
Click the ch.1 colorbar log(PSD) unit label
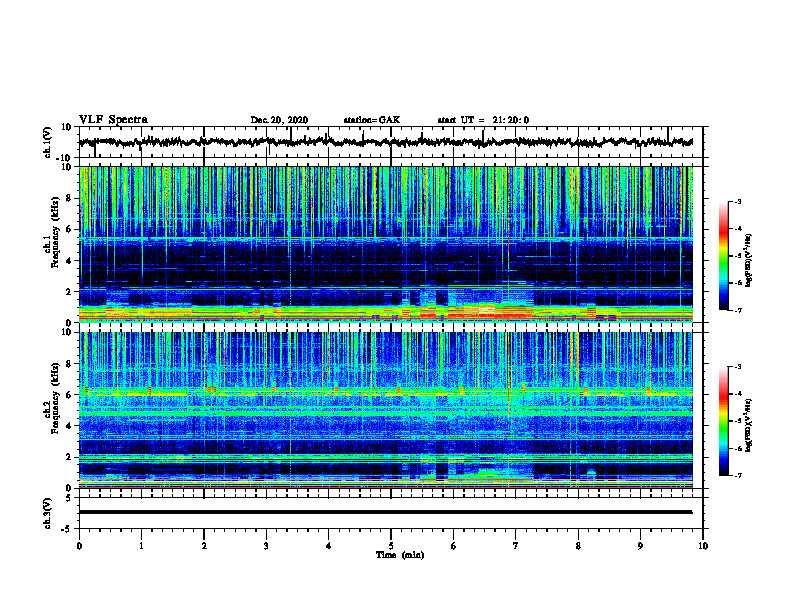[749, 261]
